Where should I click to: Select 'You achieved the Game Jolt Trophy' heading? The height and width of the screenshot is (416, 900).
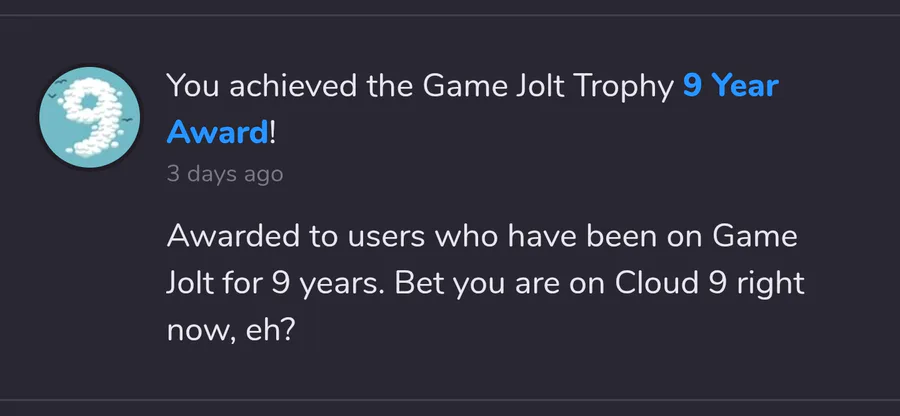tap(420, 86)
